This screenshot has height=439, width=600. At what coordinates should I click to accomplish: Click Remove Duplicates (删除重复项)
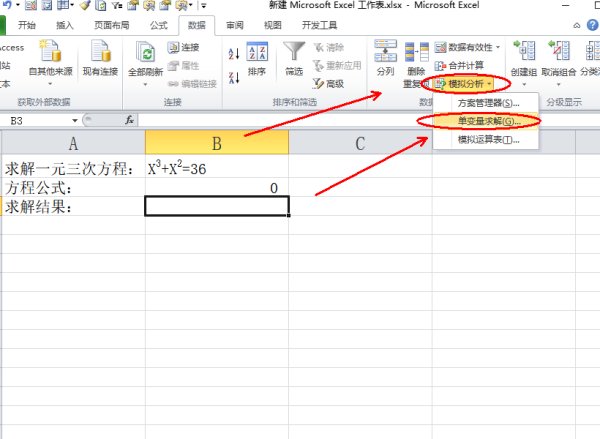click(416, 64)
